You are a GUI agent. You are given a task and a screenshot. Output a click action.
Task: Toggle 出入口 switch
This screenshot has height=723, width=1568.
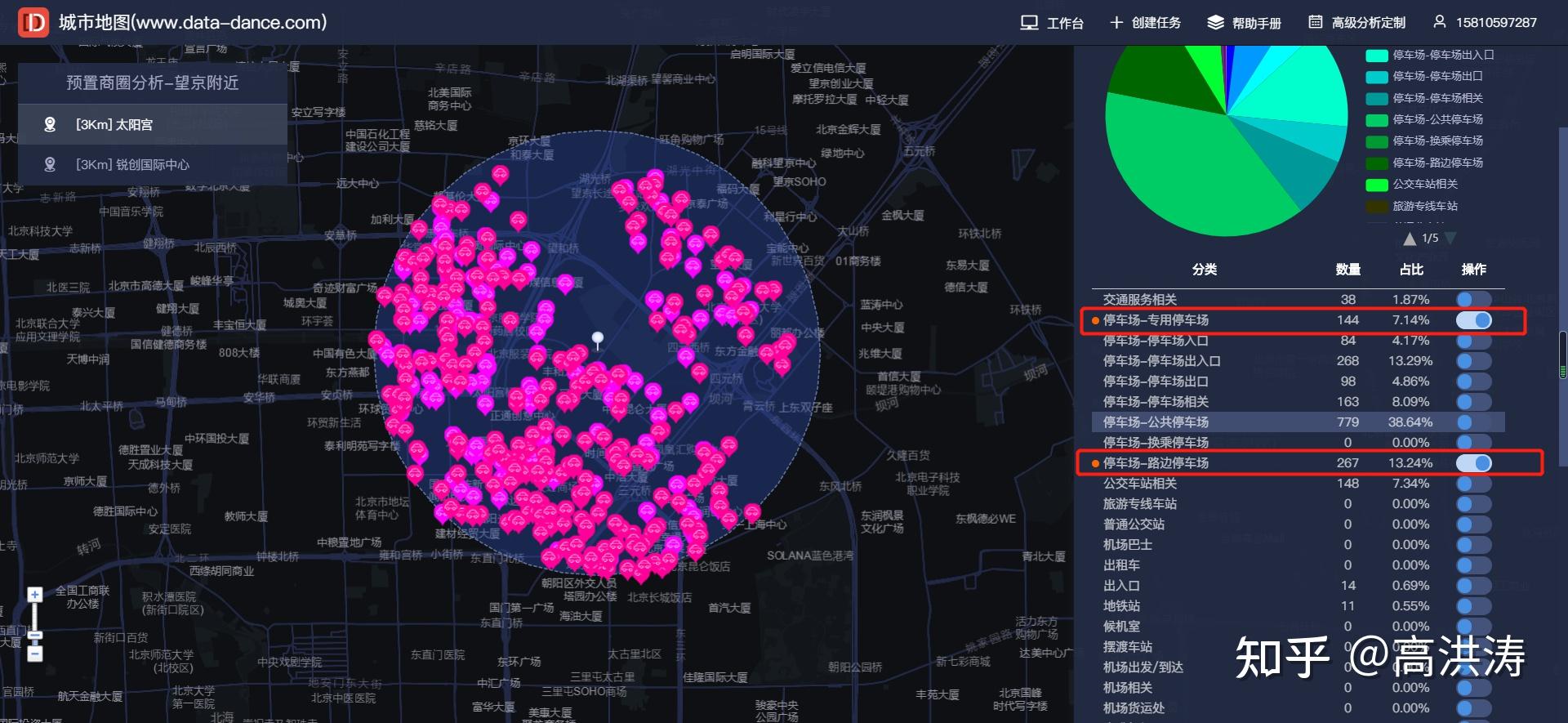tap(1473, 586)
